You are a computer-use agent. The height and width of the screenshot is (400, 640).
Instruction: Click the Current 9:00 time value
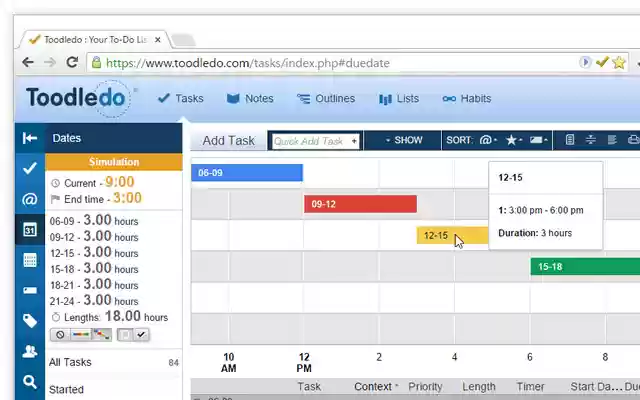[x=120, y=182]
